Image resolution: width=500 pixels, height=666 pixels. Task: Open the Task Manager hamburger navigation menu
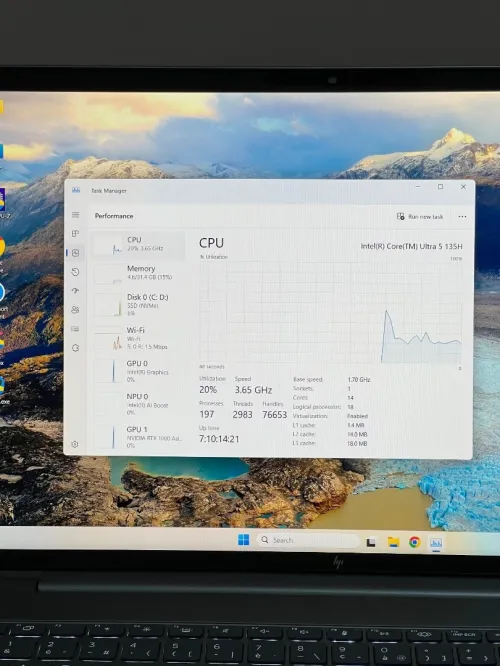pos(76,215)
